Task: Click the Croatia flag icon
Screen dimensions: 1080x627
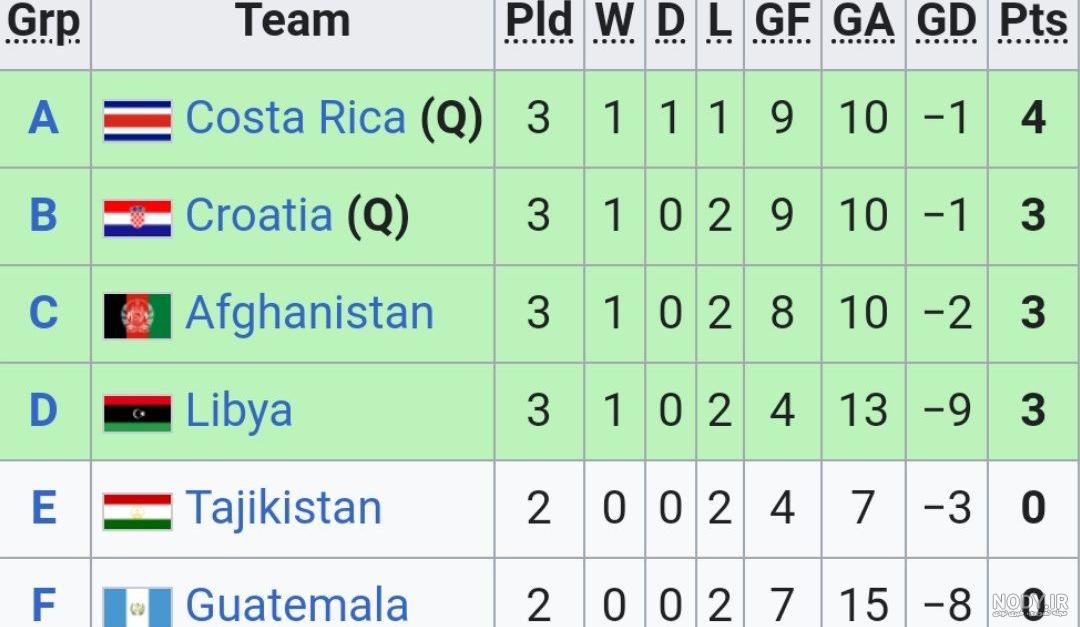Action: point(137,218)
